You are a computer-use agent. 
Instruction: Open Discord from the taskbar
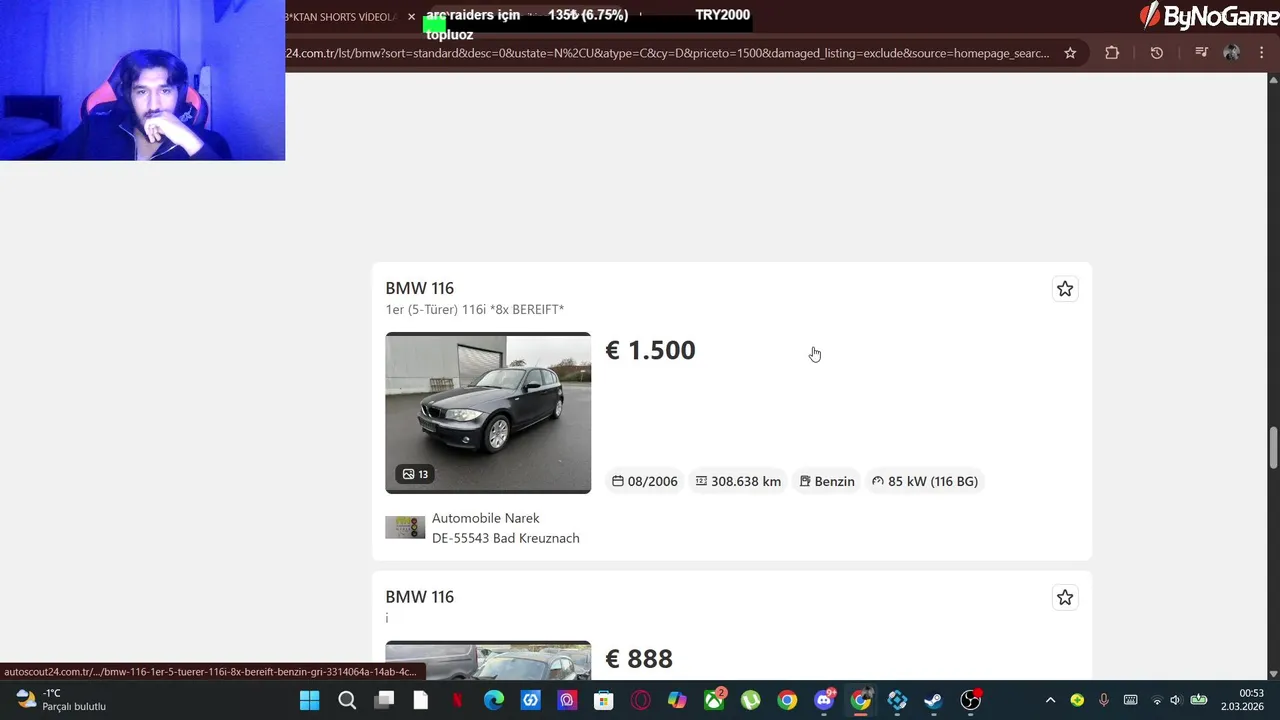click(x=824, y=700)
